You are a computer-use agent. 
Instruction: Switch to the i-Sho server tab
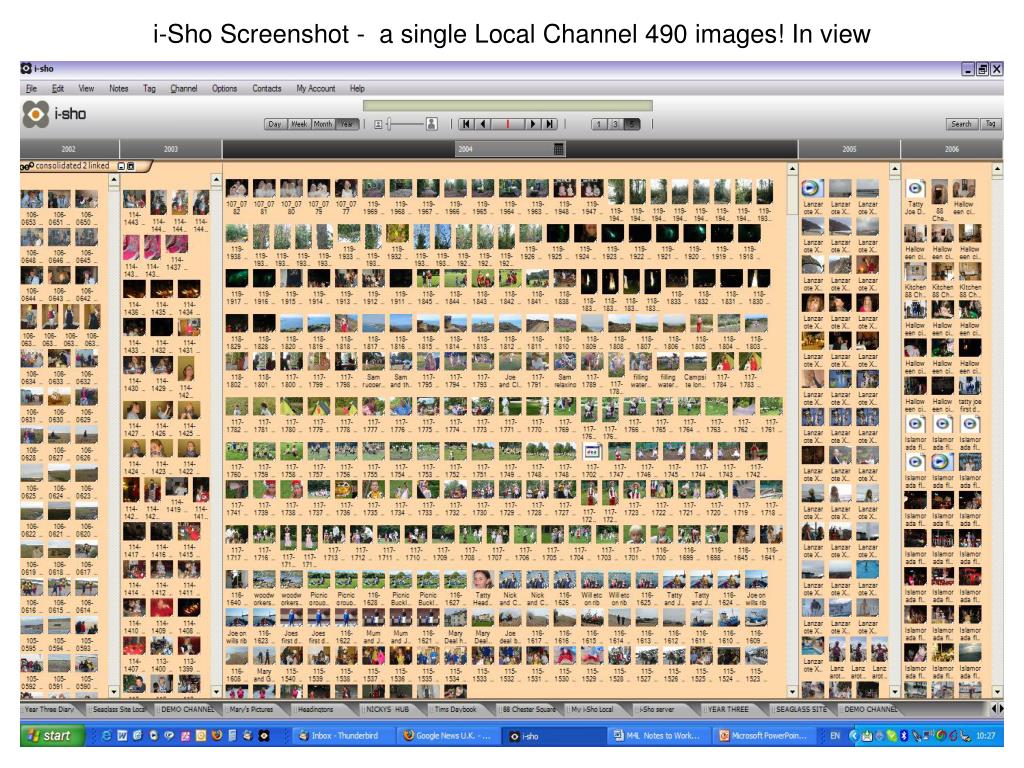tap(657, 709)
